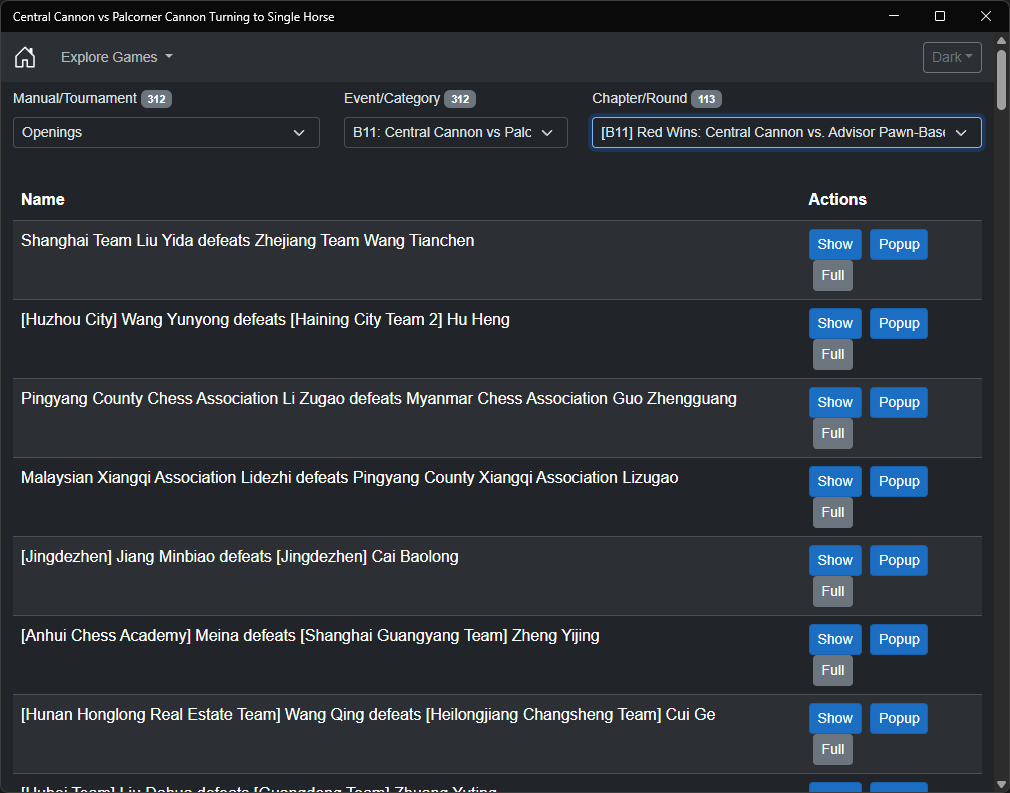Show the Wang Yunyong vs Hu Heng game
Screen dimensions: 1010x793
[835, 323]
